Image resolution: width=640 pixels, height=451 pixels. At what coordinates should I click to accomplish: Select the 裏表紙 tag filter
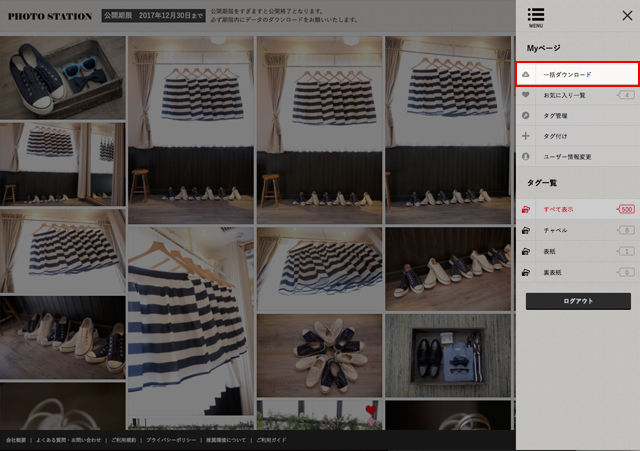pyautogui.click(x=552, y=272)
